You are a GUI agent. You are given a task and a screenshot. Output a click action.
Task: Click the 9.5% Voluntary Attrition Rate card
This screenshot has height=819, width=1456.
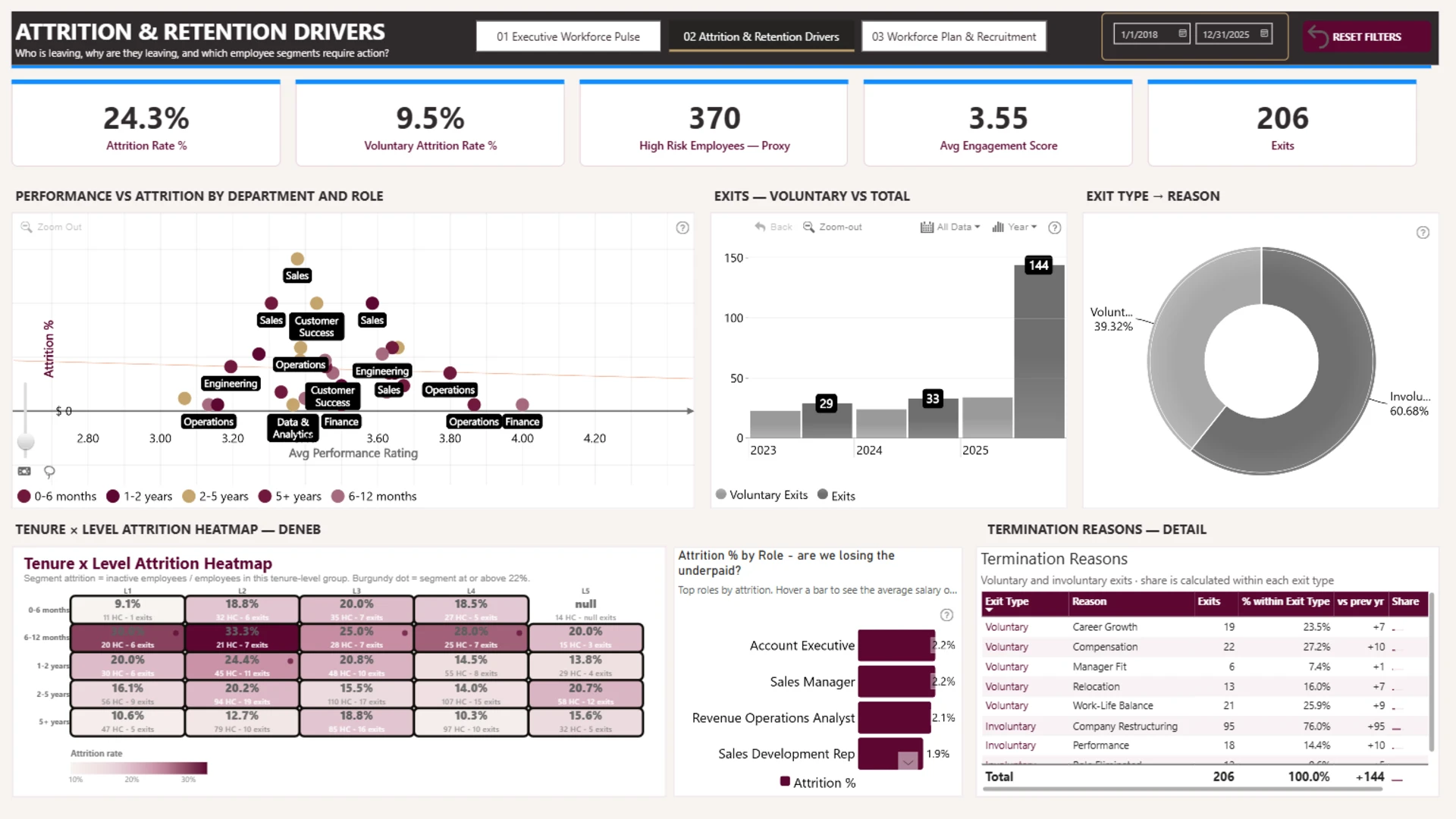(x=430, y=124)
